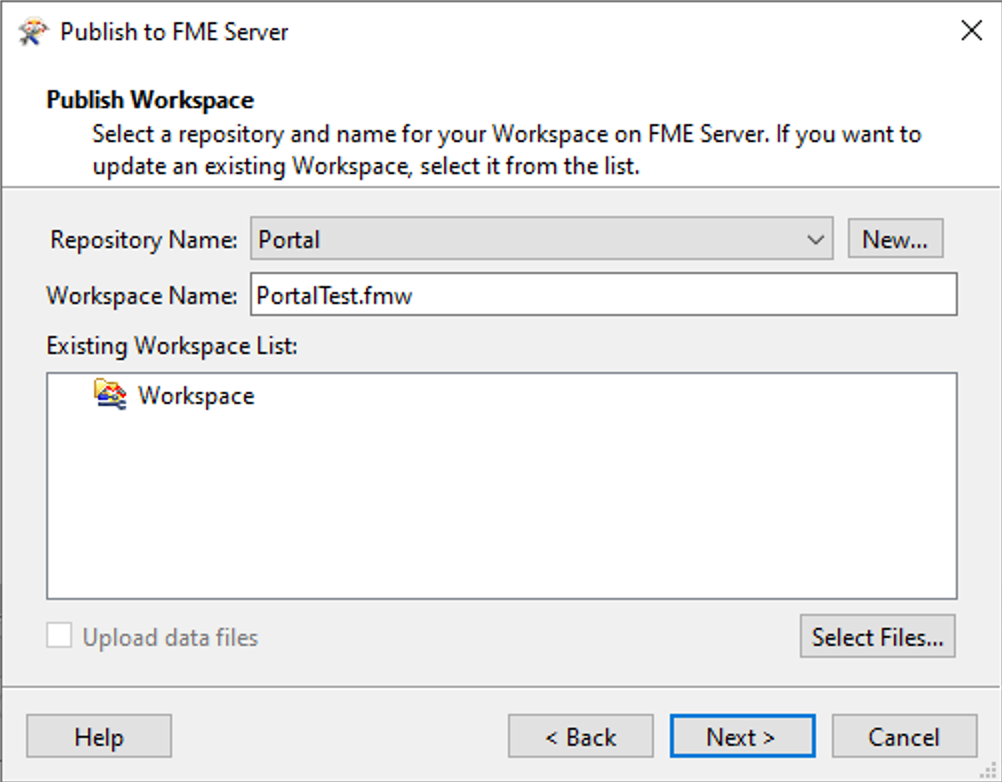Click the 'Upload data files' label text
1002x782 pixels.
(170, 637)
